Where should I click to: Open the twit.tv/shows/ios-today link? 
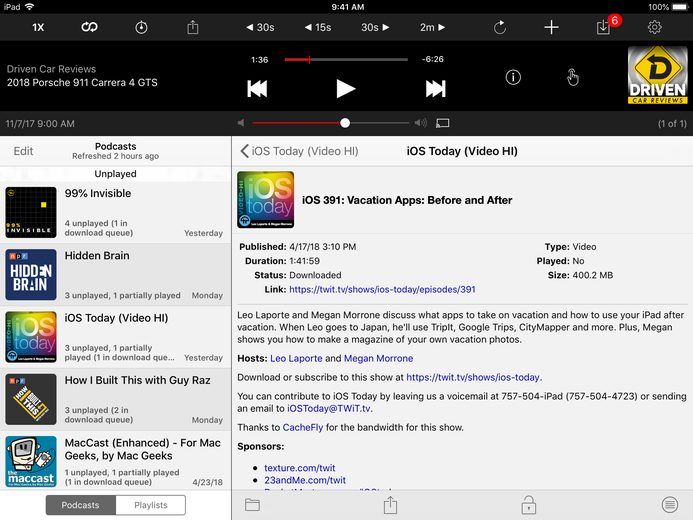coord(473,377)
